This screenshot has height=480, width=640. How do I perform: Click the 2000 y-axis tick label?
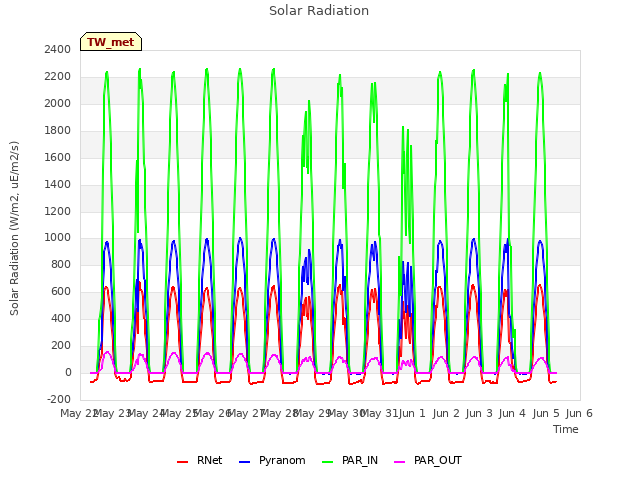click(58, 104)
